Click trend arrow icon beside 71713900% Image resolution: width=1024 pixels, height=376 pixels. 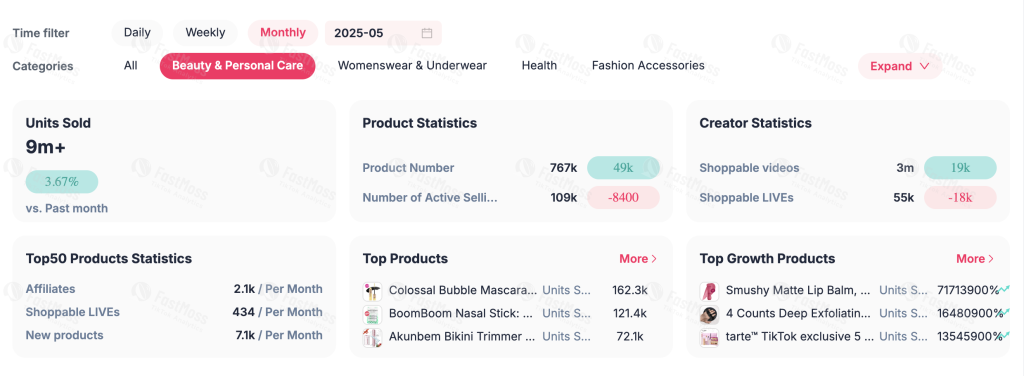(x=1004, y=289)
